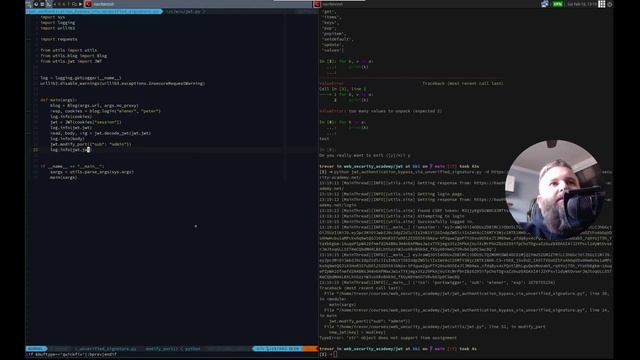Click the 'Successfully logged in' log line
The width and height of the screenshot is (640, 360).
click(396, 222)
